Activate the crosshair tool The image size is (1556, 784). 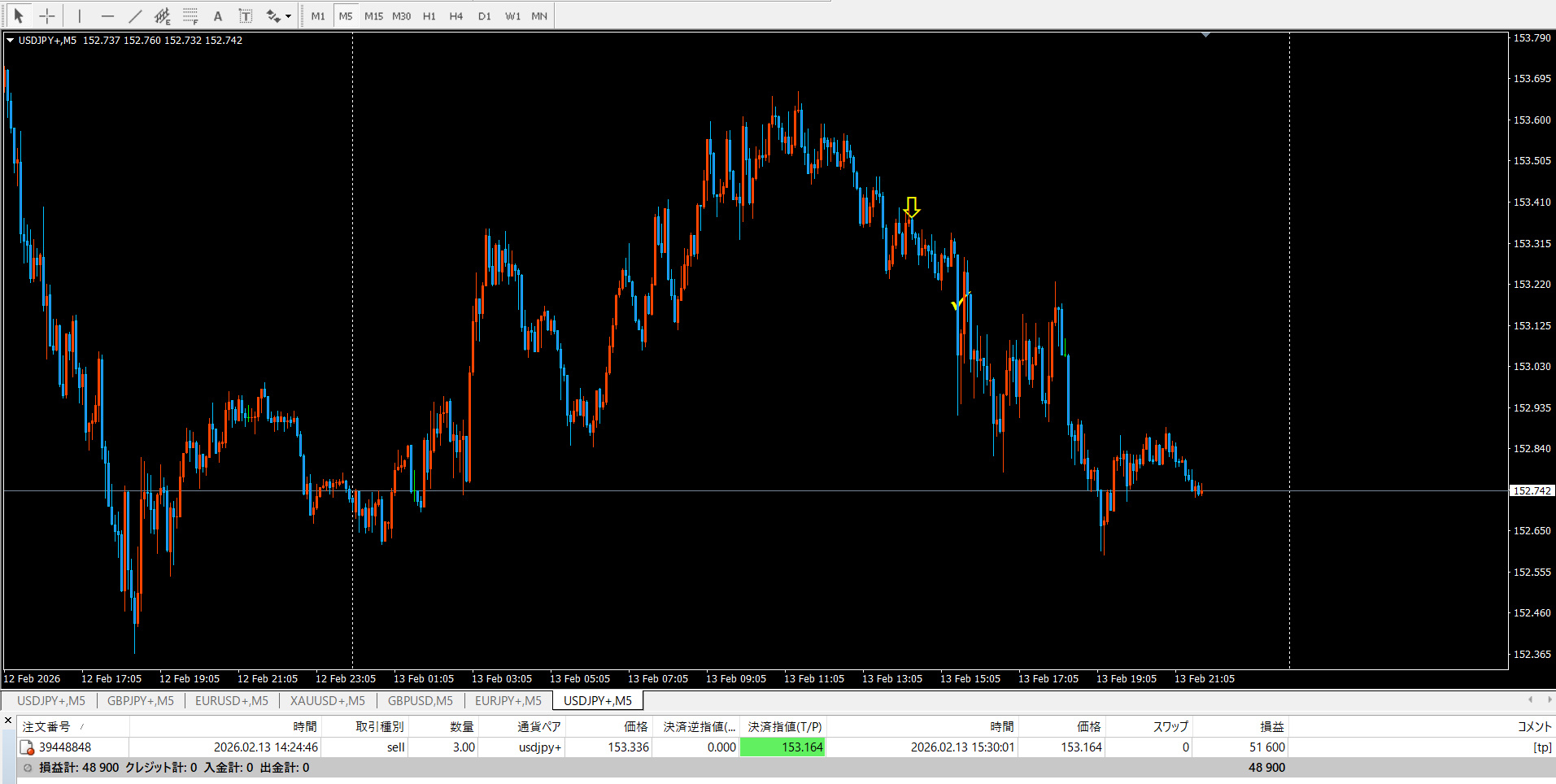coord(47,15)
